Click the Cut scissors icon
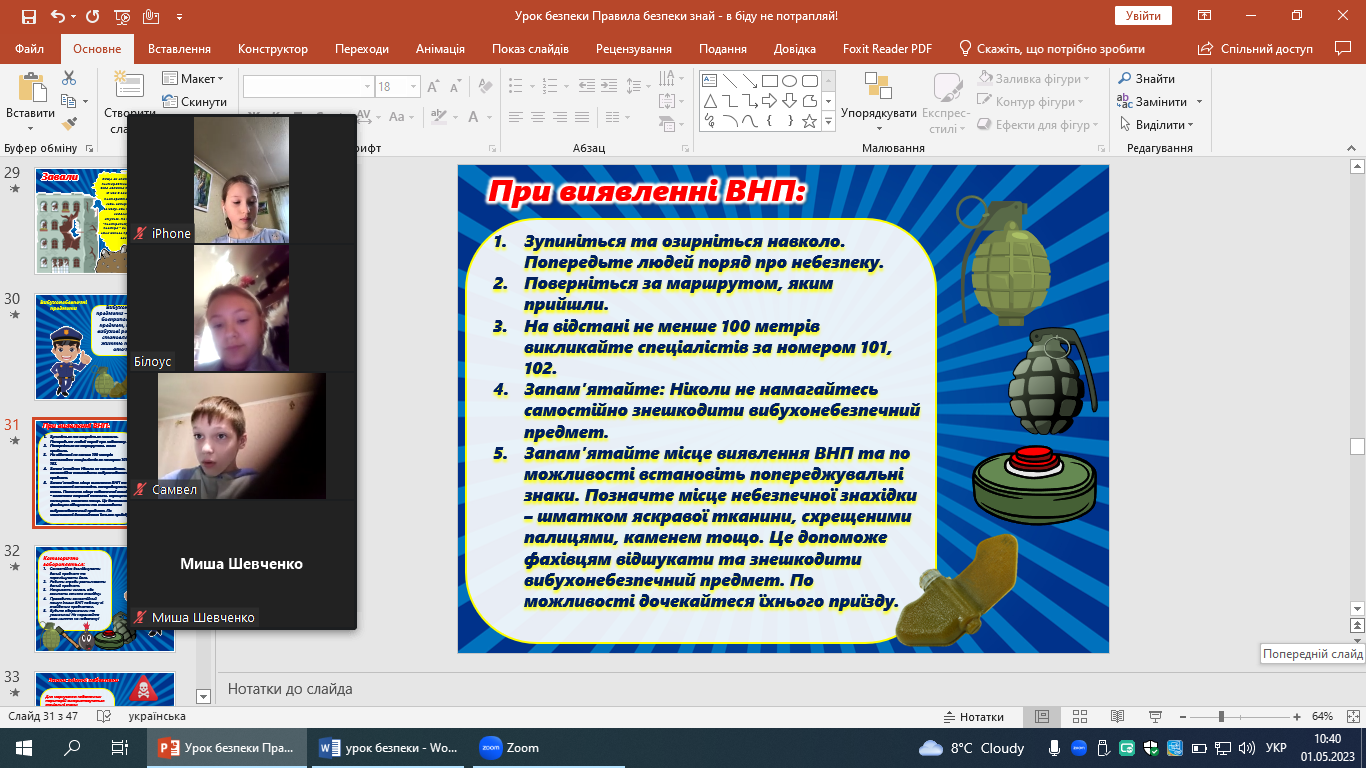This screenshot has height=768, width=1366. pos(69,78)
